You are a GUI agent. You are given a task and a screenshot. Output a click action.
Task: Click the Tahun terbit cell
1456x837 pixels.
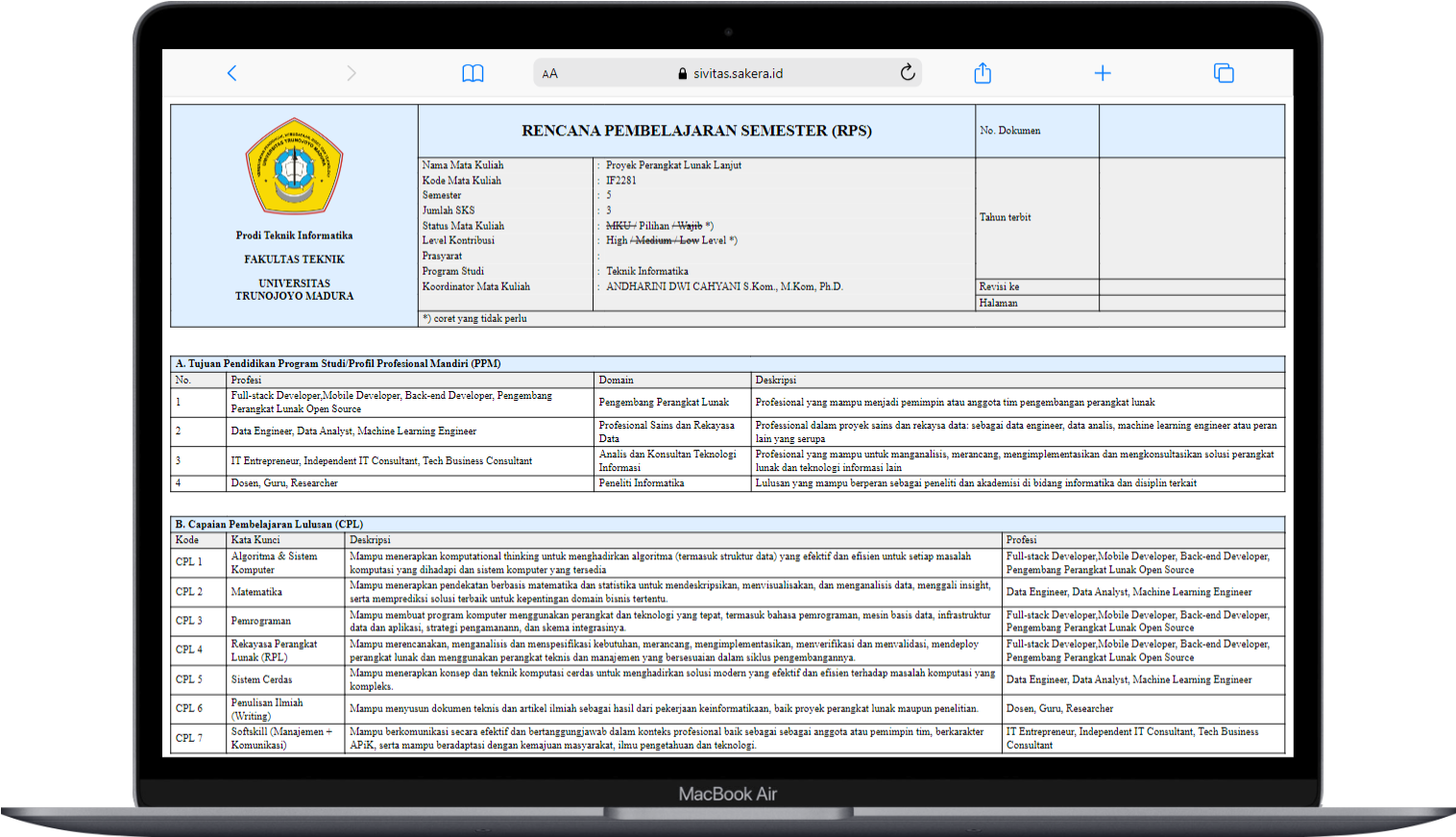pos(1037,218)
